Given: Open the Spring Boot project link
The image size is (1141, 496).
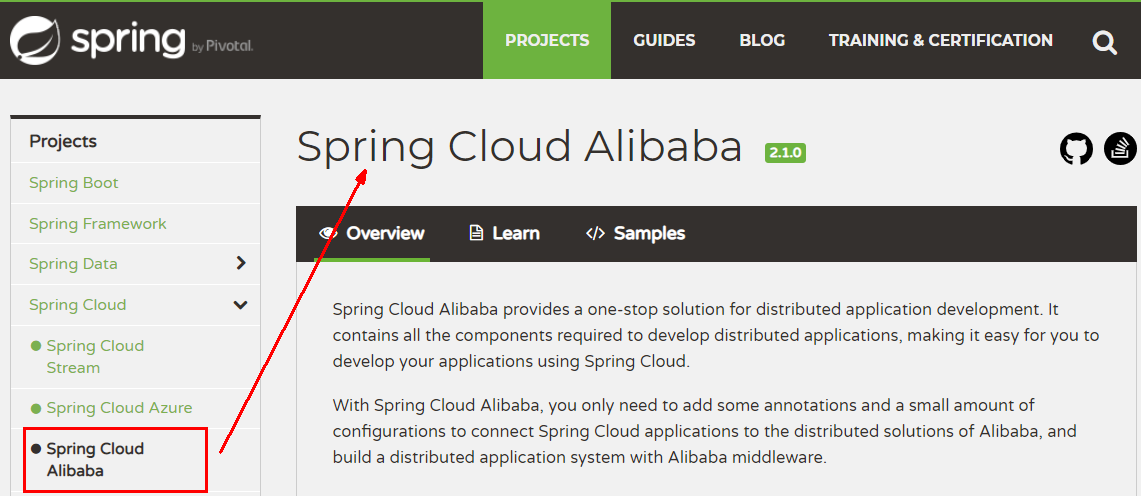Looking at the screenshot, I should (73, 183).
